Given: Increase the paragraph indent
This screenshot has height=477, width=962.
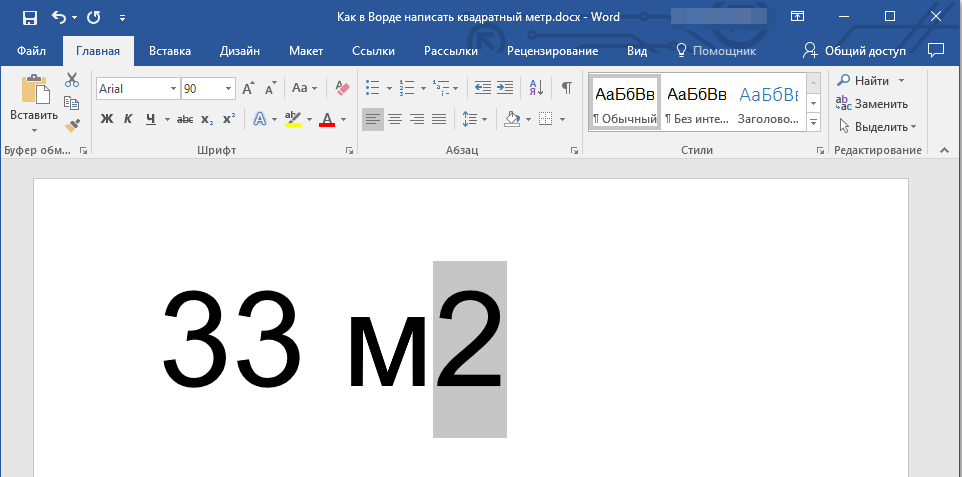Looking at the screenshot, I should 505,88.
